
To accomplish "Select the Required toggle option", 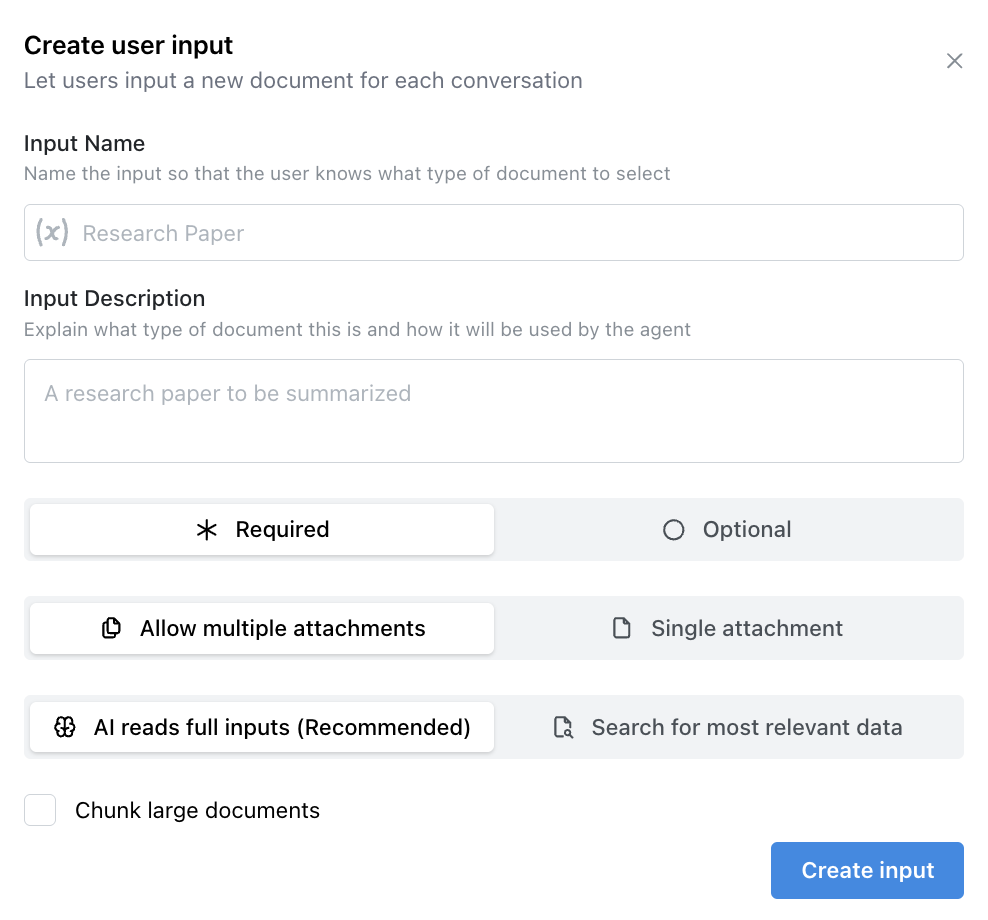I will point(261,529).
